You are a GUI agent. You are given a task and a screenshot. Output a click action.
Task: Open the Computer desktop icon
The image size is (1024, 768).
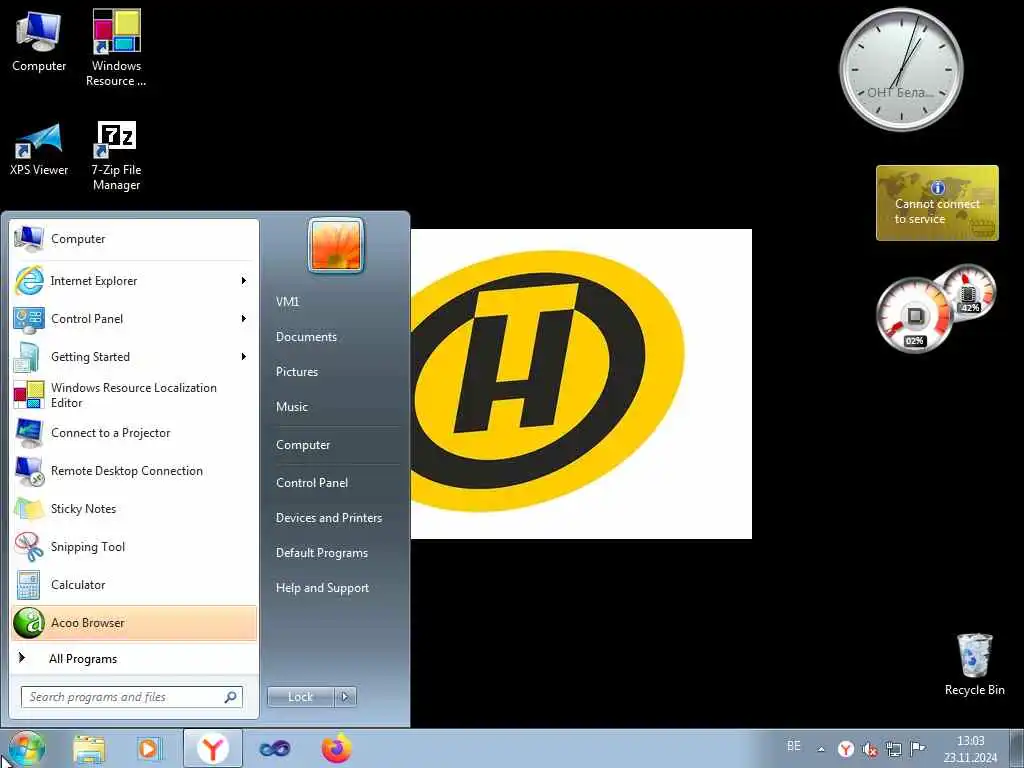39,40
